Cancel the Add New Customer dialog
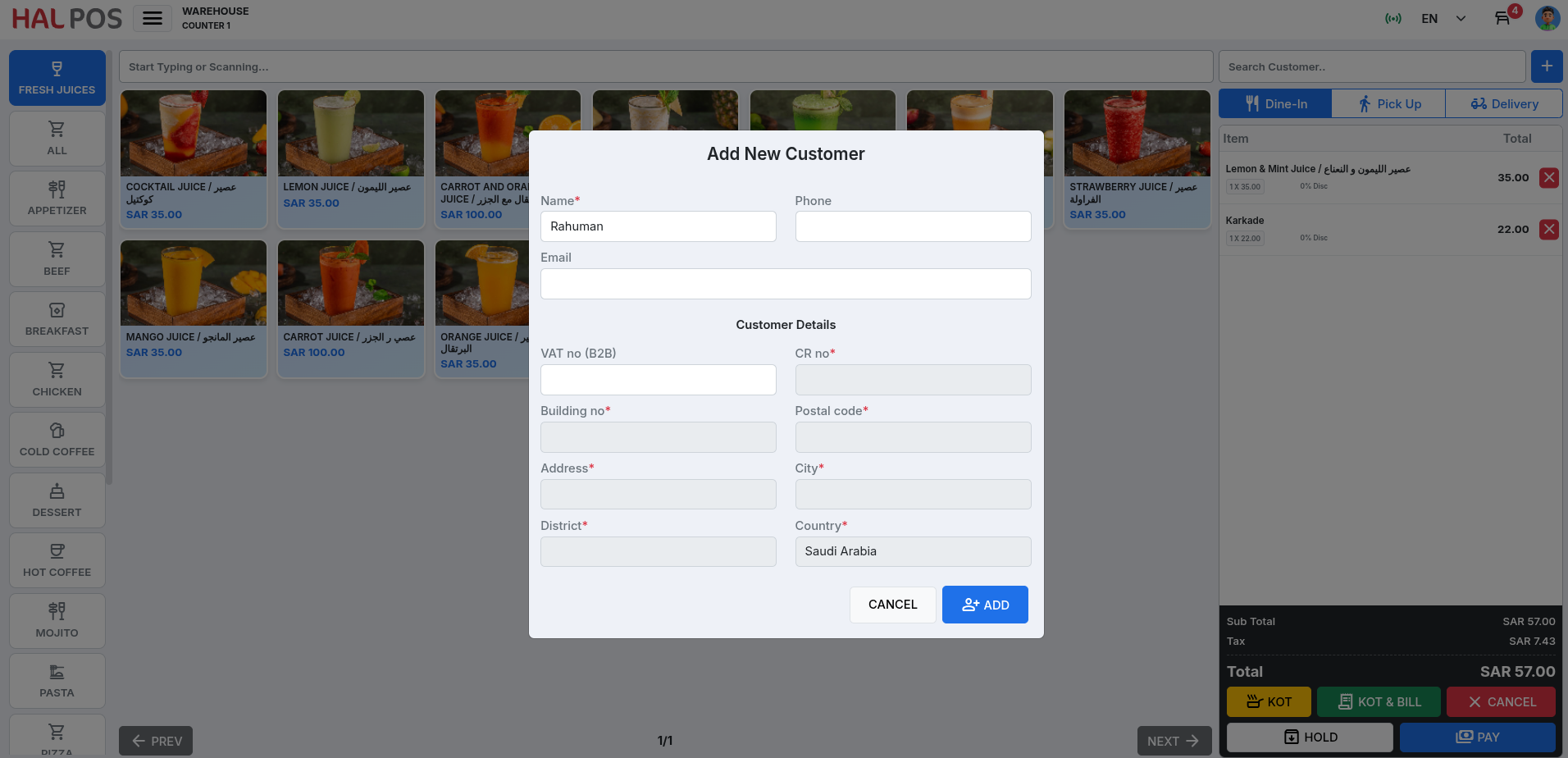Viewport: 1568px width, 758px height. pos(892,605)
